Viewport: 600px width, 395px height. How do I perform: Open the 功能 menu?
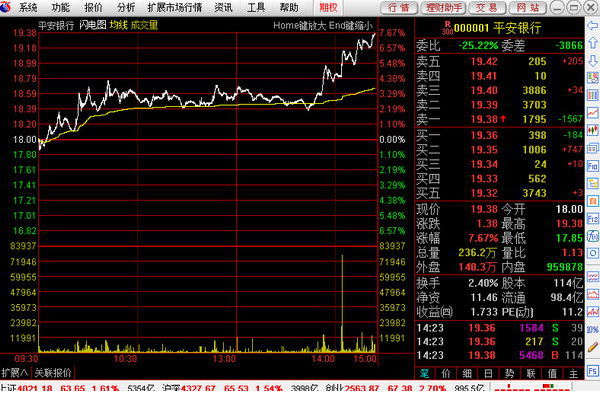pyautogui.click(x=60, y=7)
